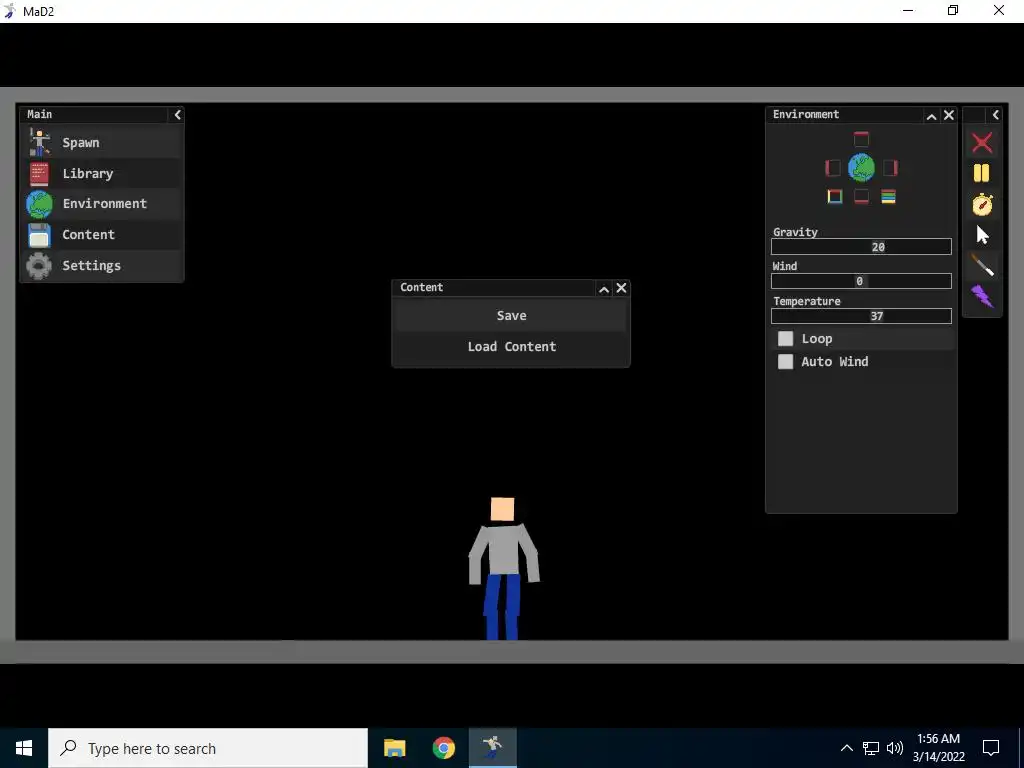Open the Settings menu item
The width and height of the screenshot is (1024, 768).
coord(103,265)
